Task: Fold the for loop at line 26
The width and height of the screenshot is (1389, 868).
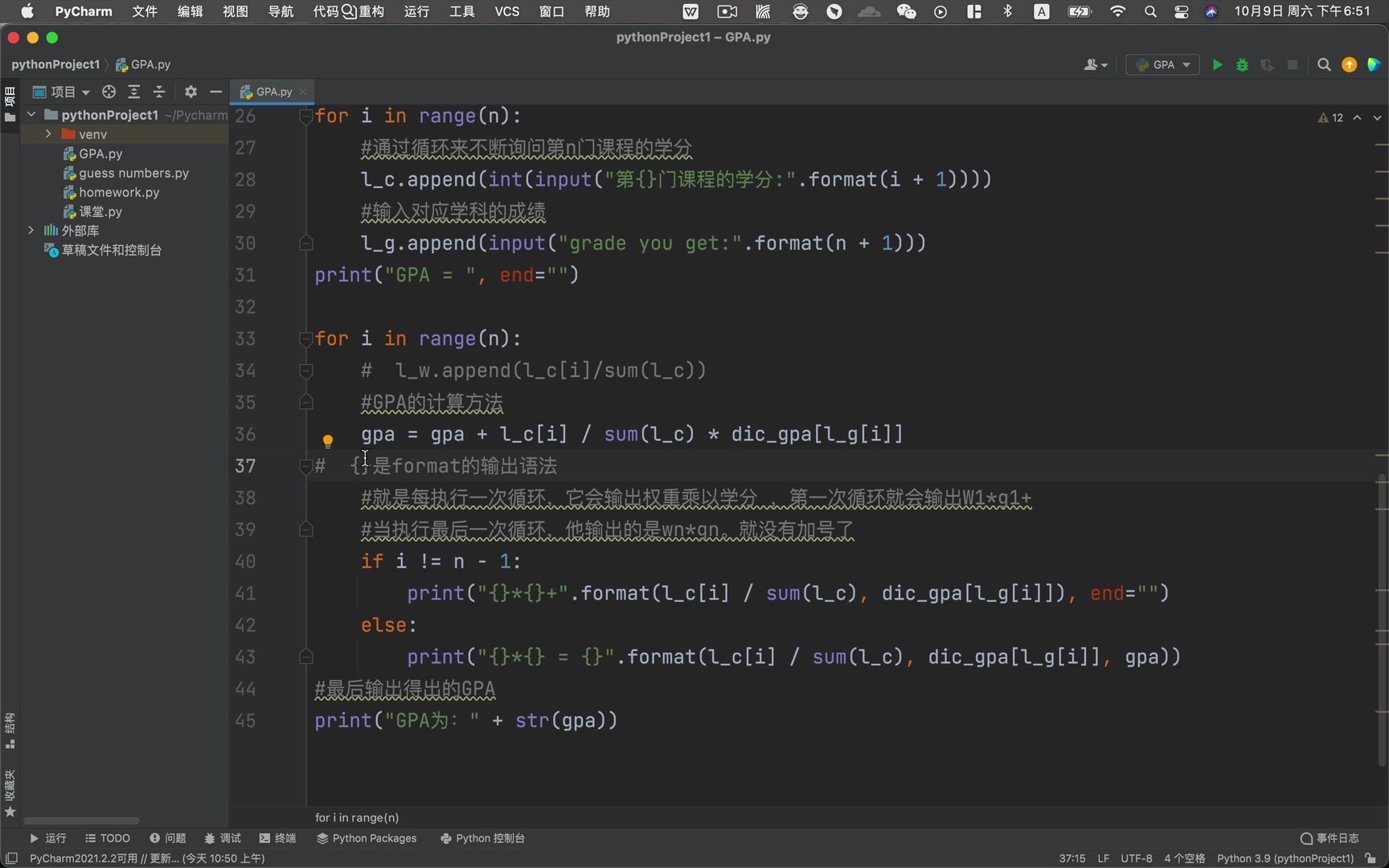Action: (x=305, y=117)
